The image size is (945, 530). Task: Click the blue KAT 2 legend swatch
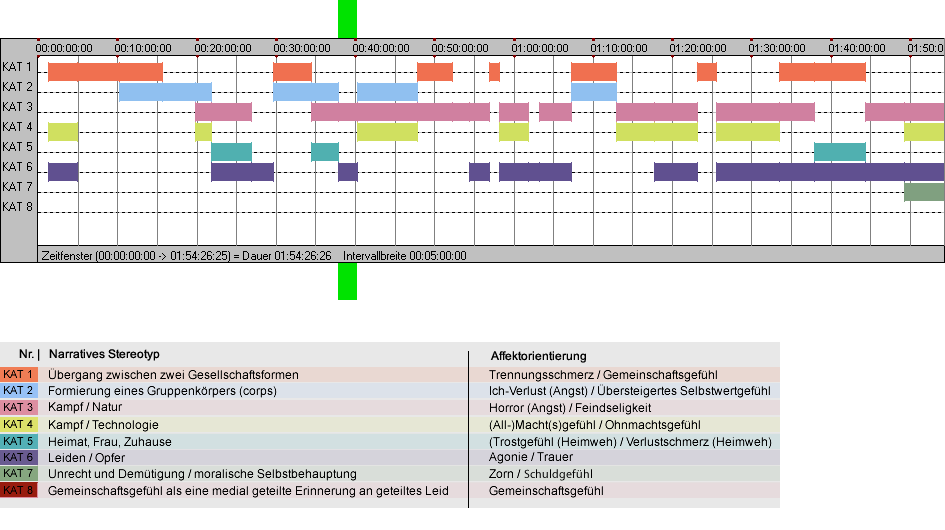click(x=19, y=390)
